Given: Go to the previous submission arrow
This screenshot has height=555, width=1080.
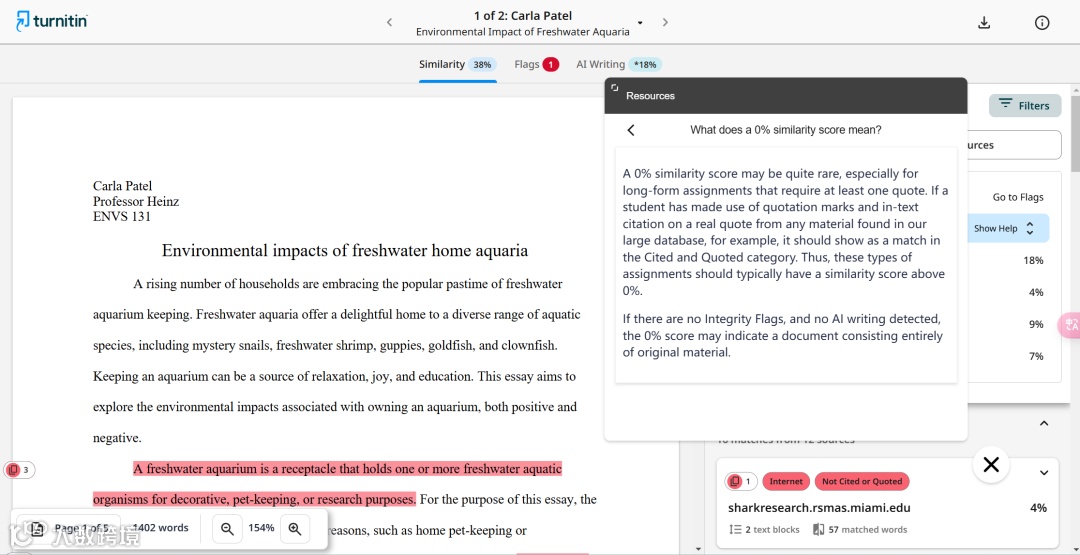Looking at the screenshot, I should 389,22.
